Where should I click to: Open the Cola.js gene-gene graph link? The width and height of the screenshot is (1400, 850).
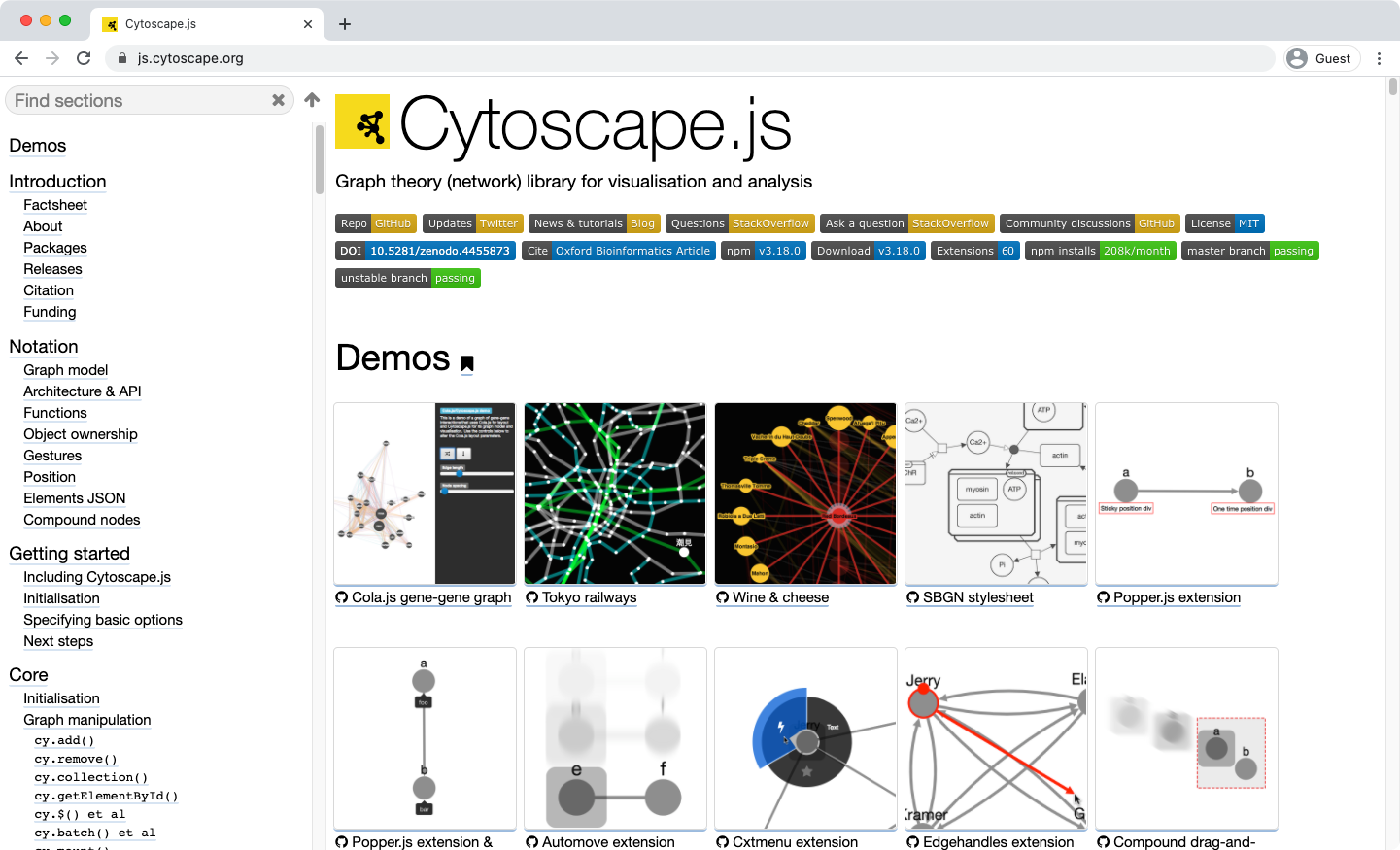(431, 597)
